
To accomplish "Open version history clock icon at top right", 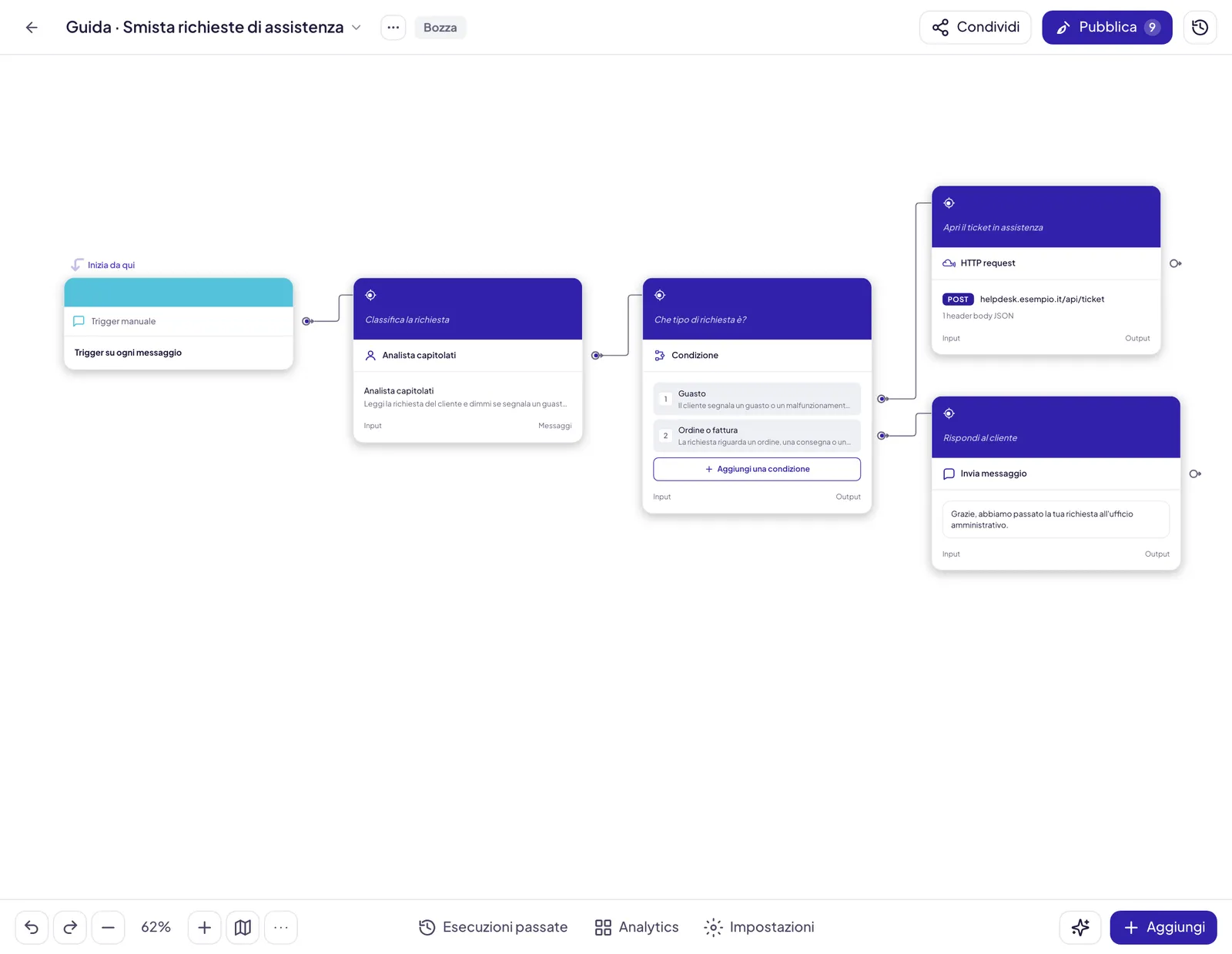I will 1200,28.
